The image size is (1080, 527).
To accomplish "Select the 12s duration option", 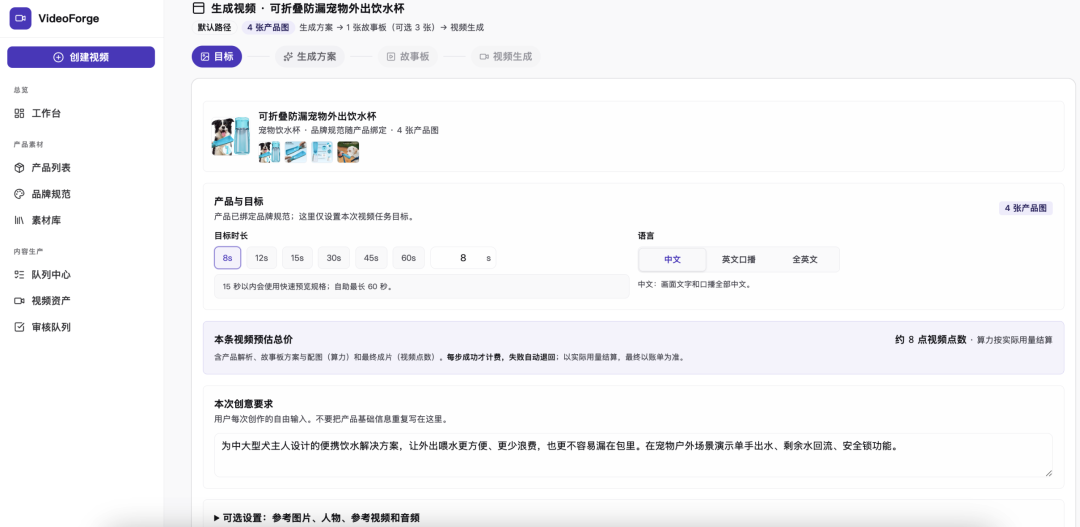I will [x=262, y=258].
